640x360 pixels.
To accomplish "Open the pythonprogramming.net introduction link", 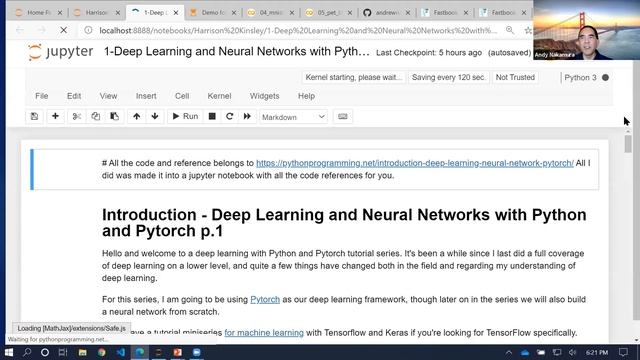I will [x=415, y=163].
